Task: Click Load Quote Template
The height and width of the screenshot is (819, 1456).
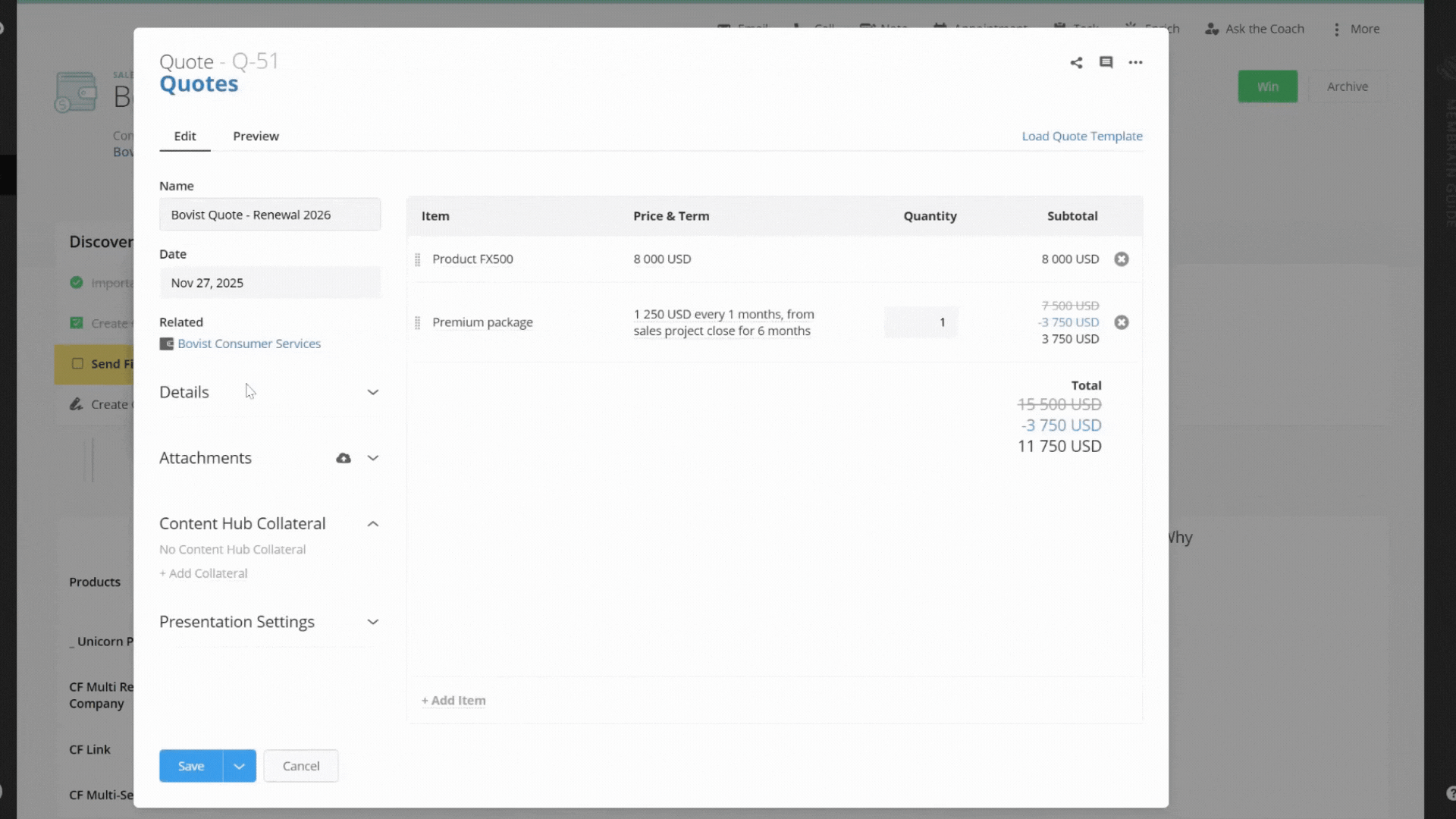Action: (x=1082, y=136)
